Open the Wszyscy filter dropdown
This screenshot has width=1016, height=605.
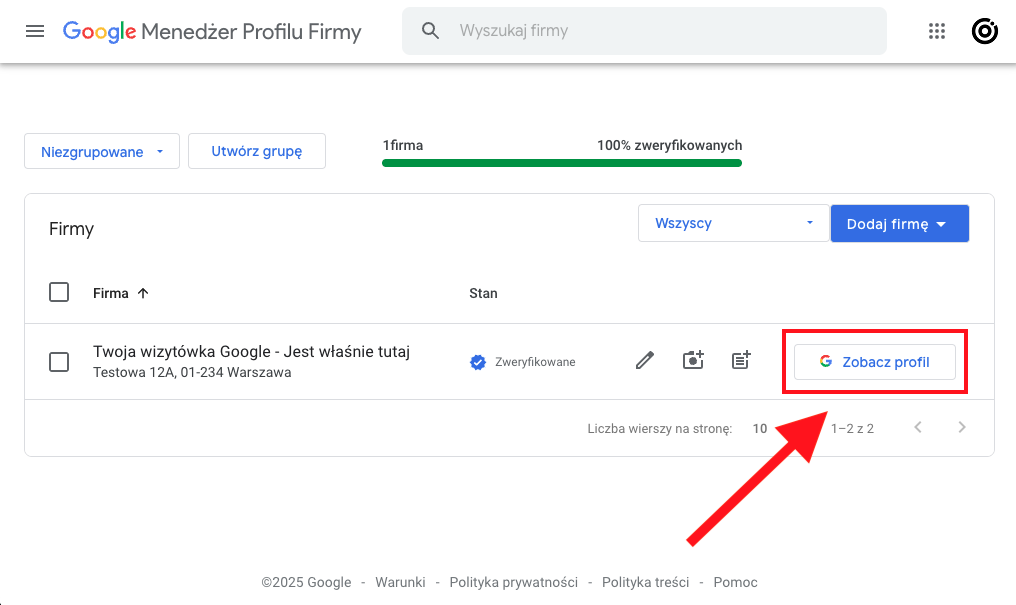[733, 223]
